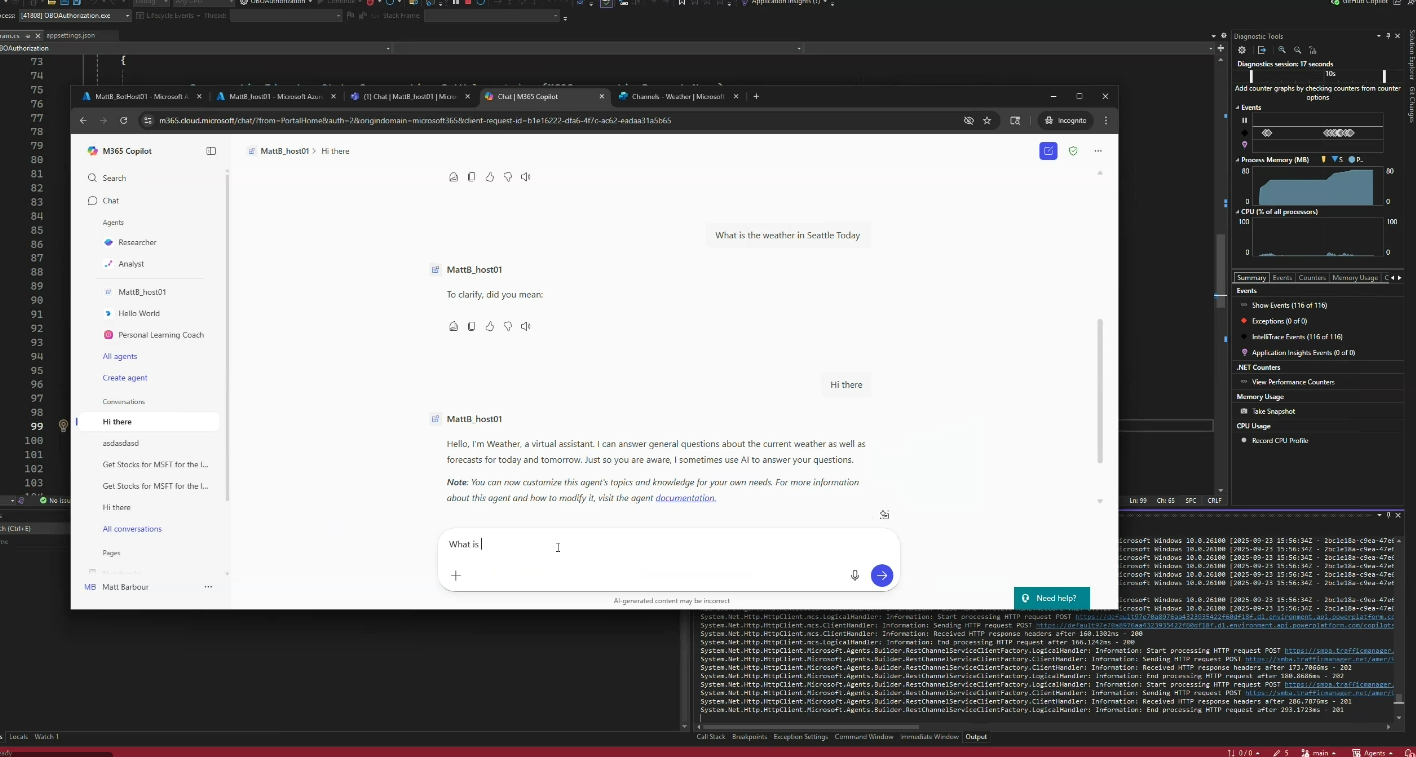The image size is (1416, 757).
Task: Click the thumbs down under 'To clarify' reply
Action: click(508, 326)
